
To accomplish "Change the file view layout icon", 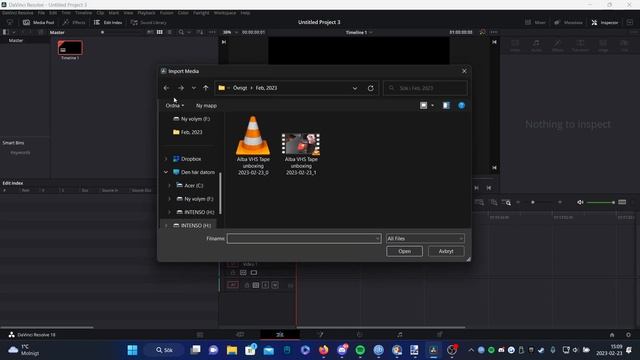I will (423, 106).
